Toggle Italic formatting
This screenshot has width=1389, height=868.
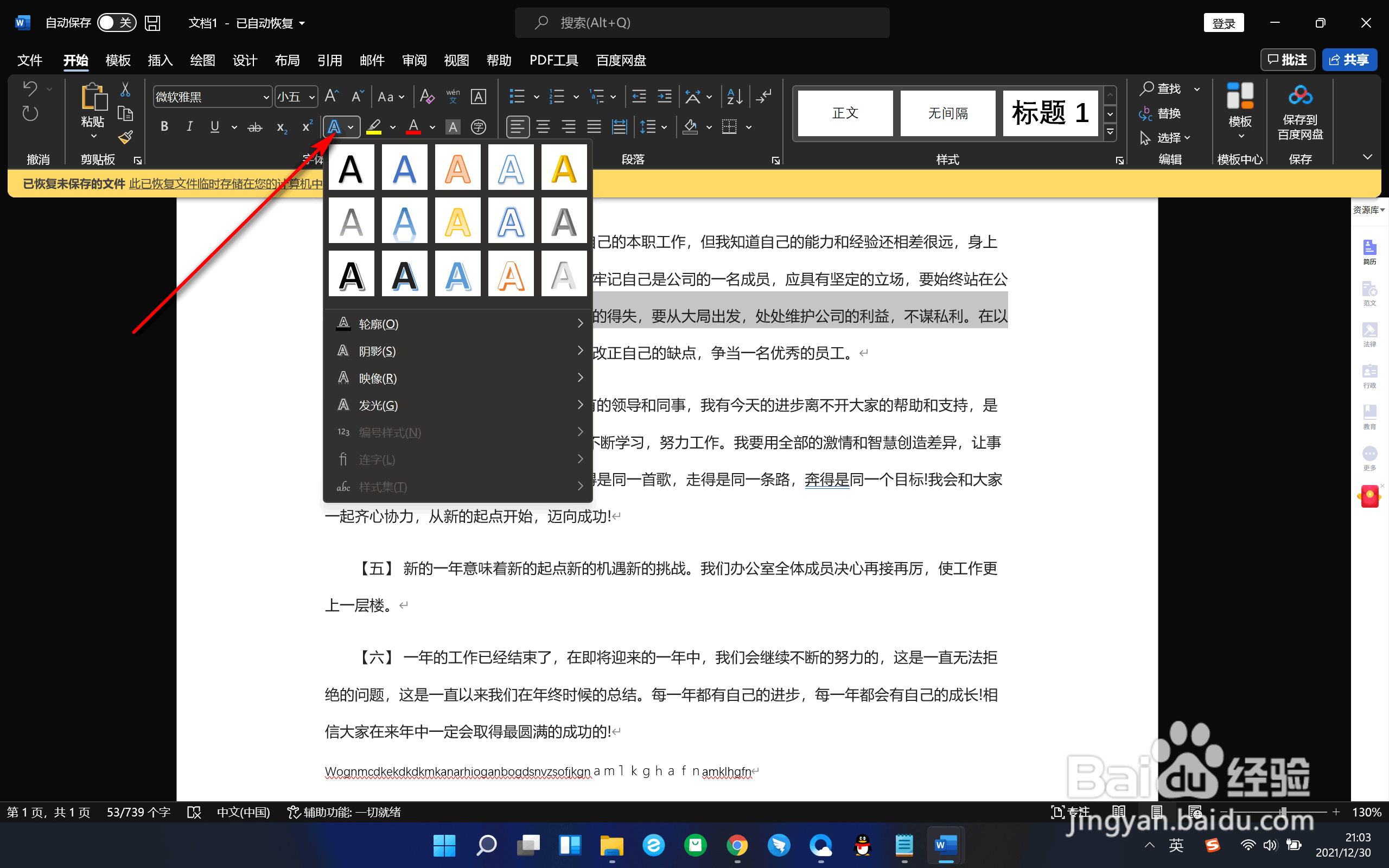[189, 127]
